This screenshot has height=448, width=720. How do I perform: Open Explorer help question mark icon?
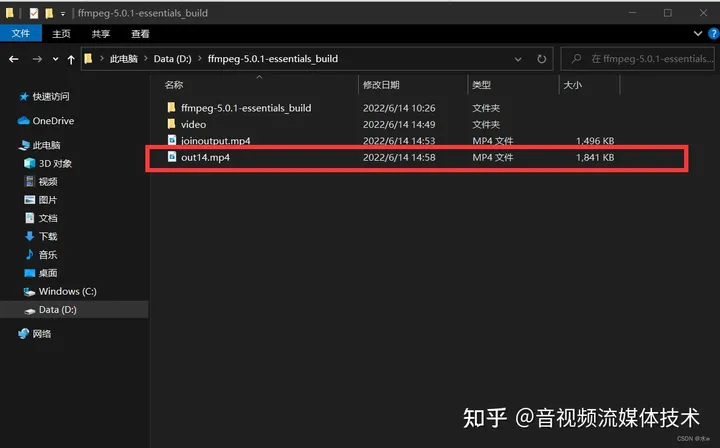714,34
